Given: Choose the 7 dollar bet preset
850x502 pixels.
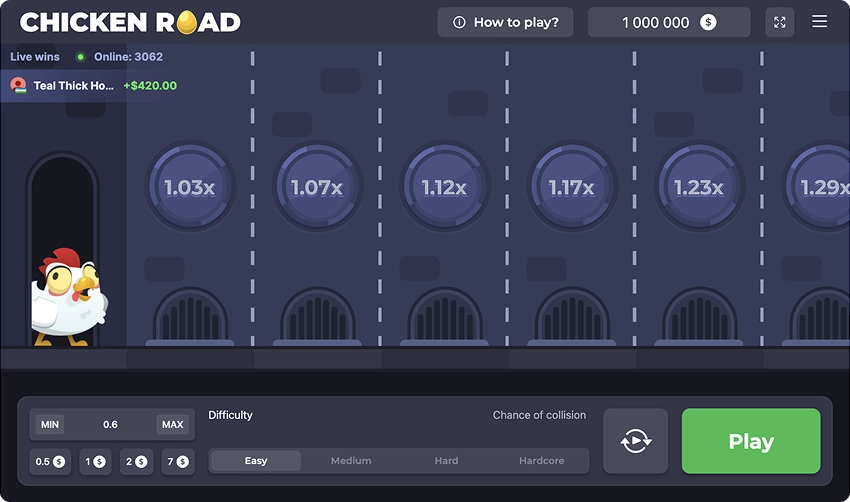Looking at the screenshot, I should (x=178, y=462).
